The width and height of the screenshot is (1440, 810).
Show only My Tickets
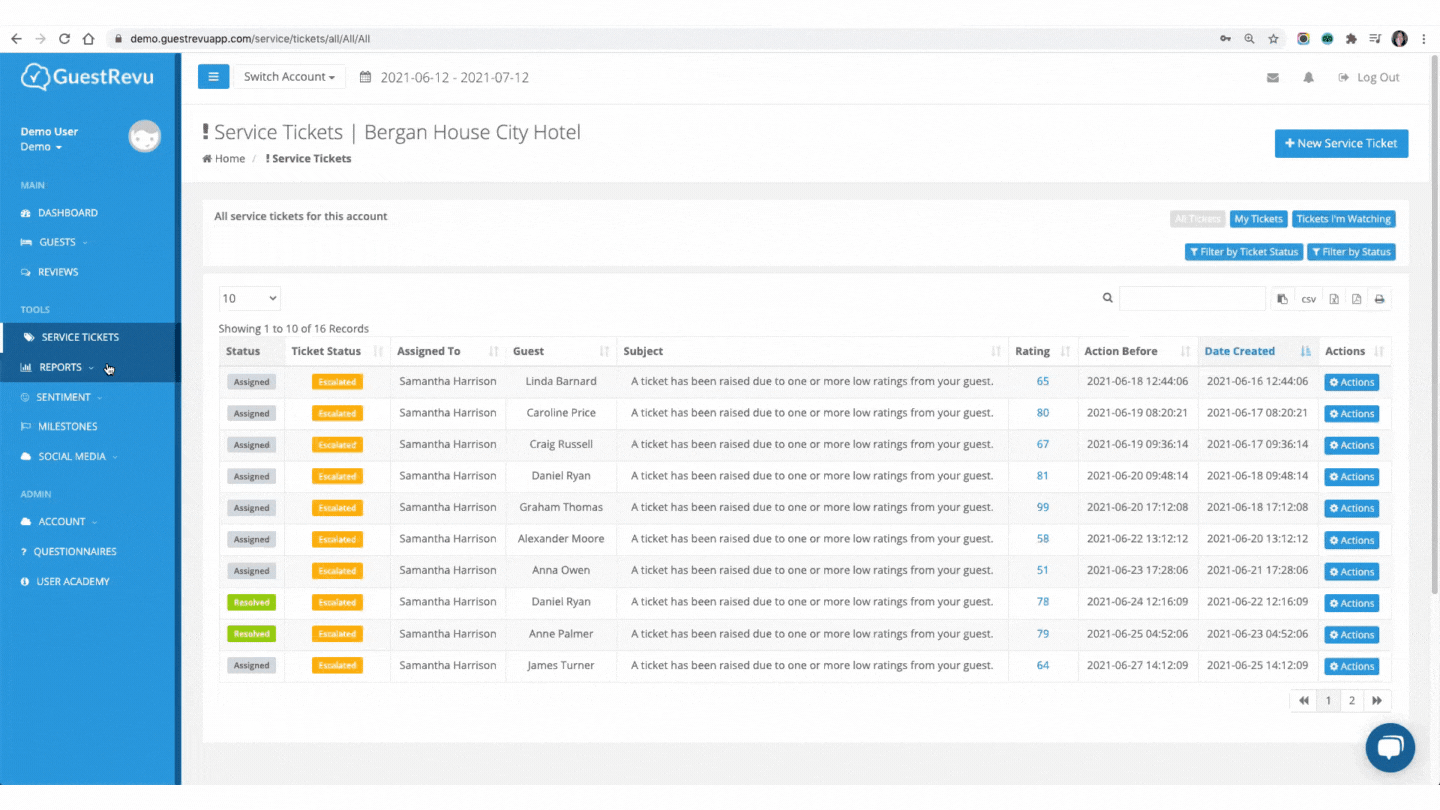coord(1258,219)
